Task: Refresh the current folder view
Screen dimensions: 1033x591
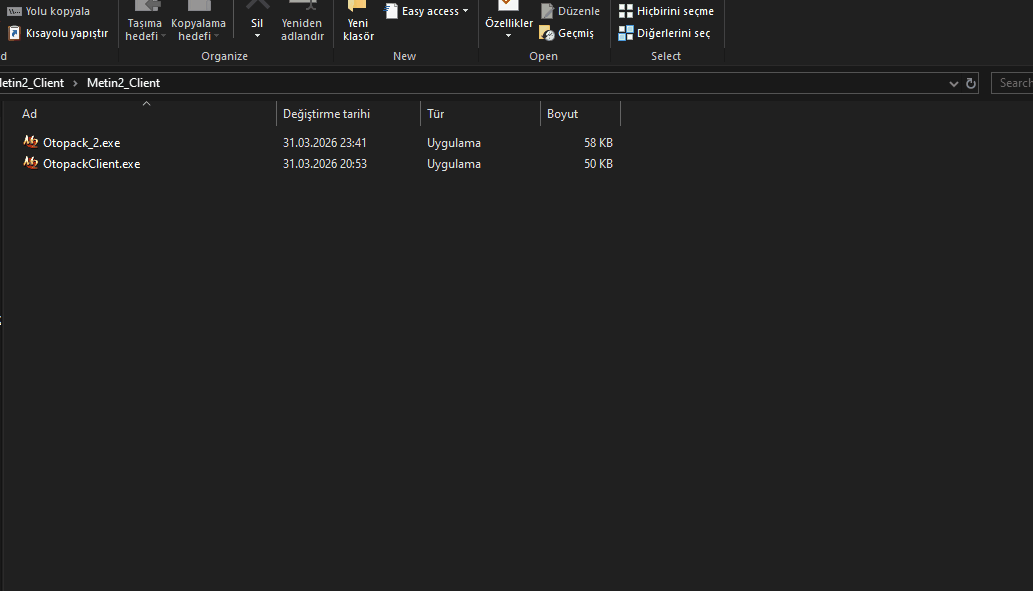Action: (970, 84)
